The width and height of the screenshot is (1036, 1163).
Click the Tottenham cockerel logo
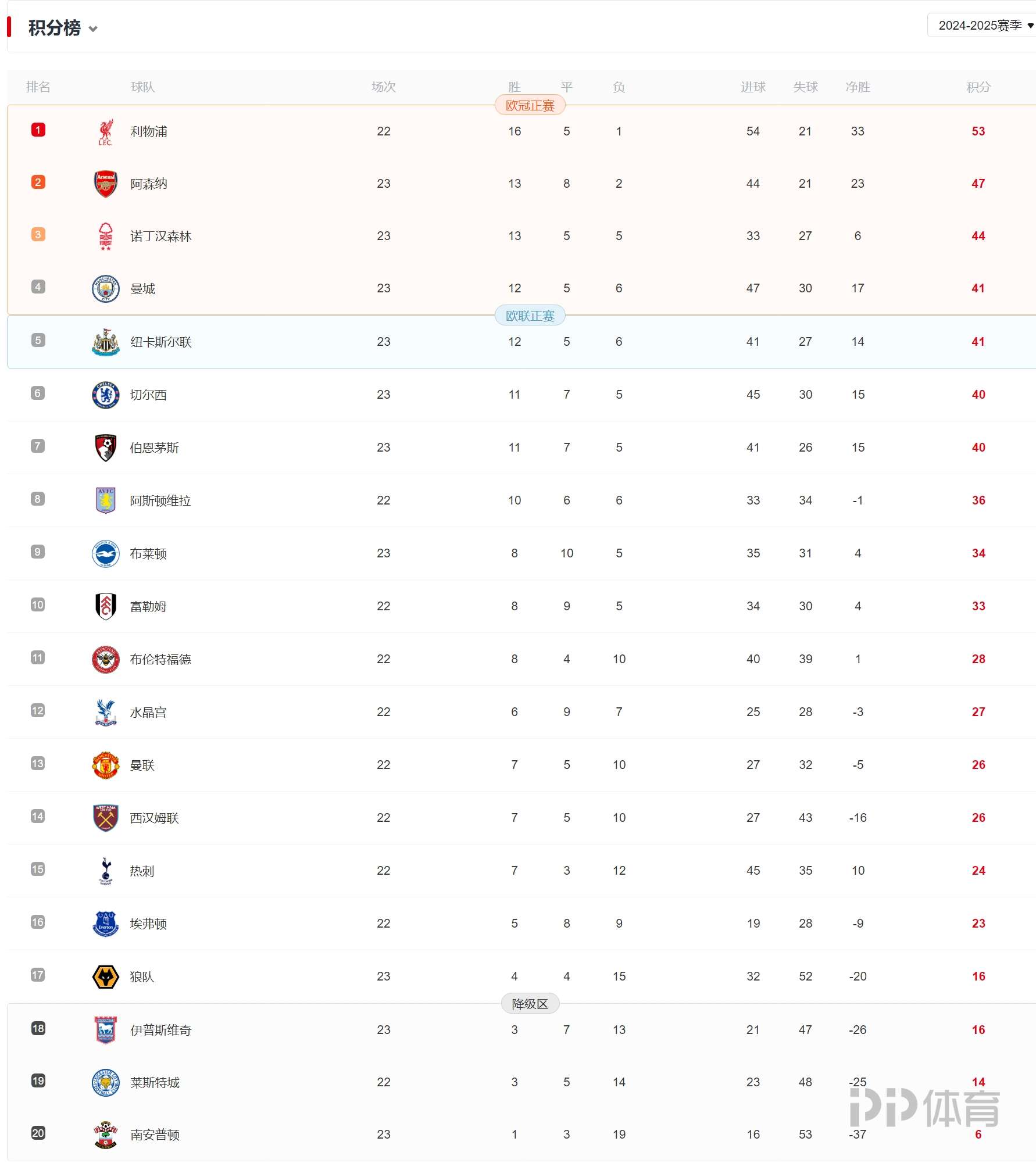click(x=105, y=871)
